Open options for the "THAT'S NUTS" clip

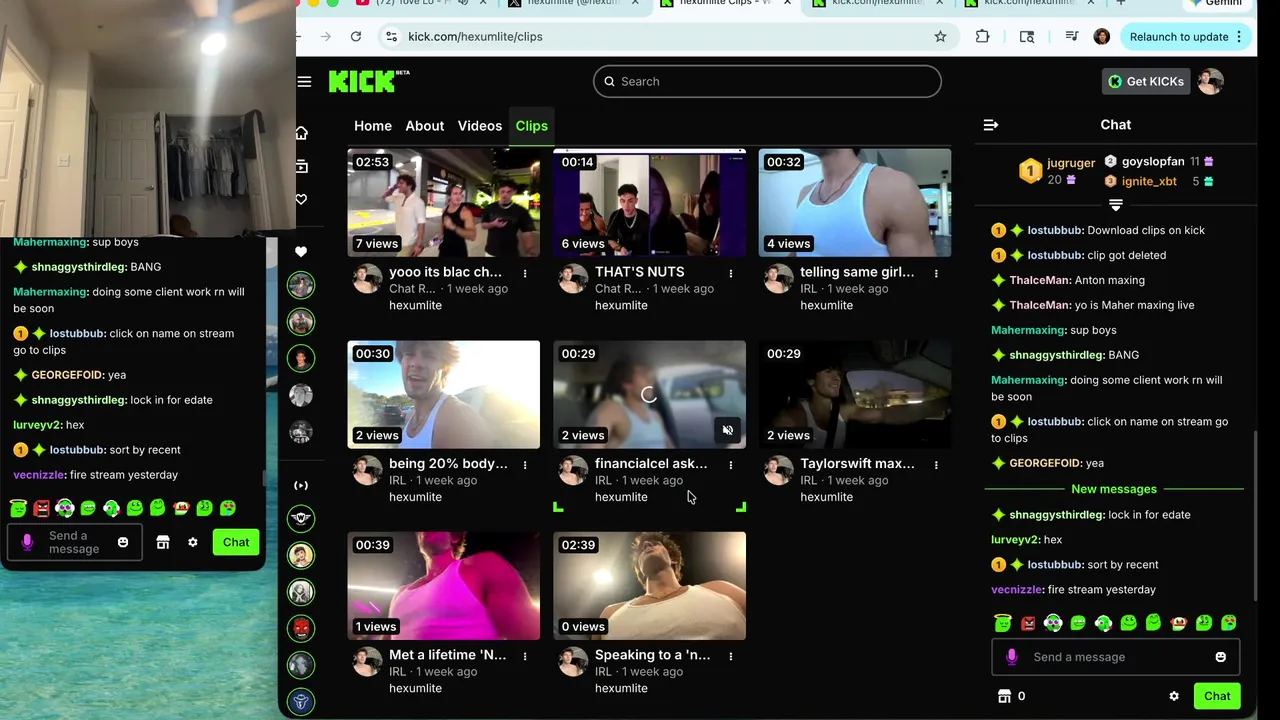coord(731,273)
